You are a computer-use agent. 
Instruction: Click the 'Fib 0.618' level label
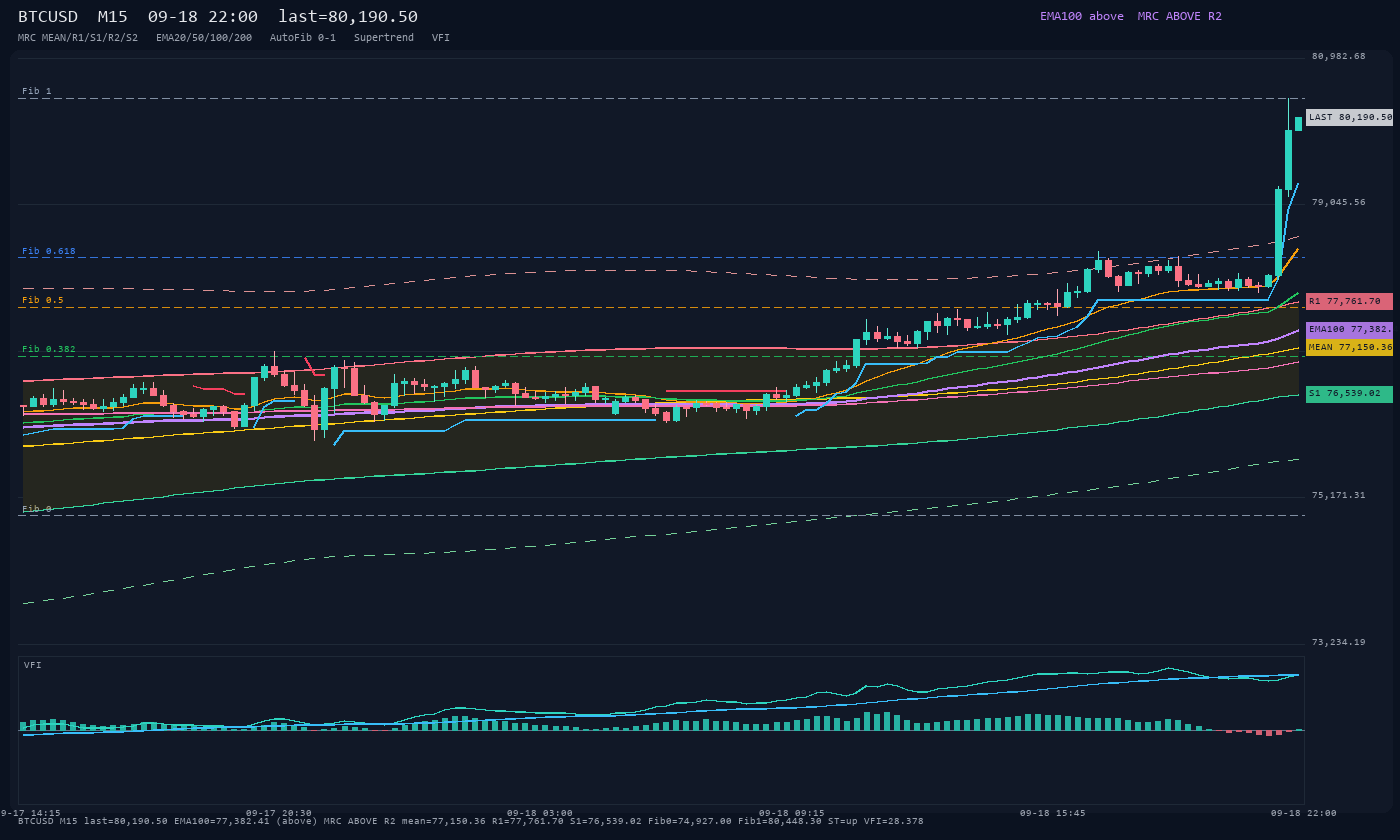click(x=49, y=251)
